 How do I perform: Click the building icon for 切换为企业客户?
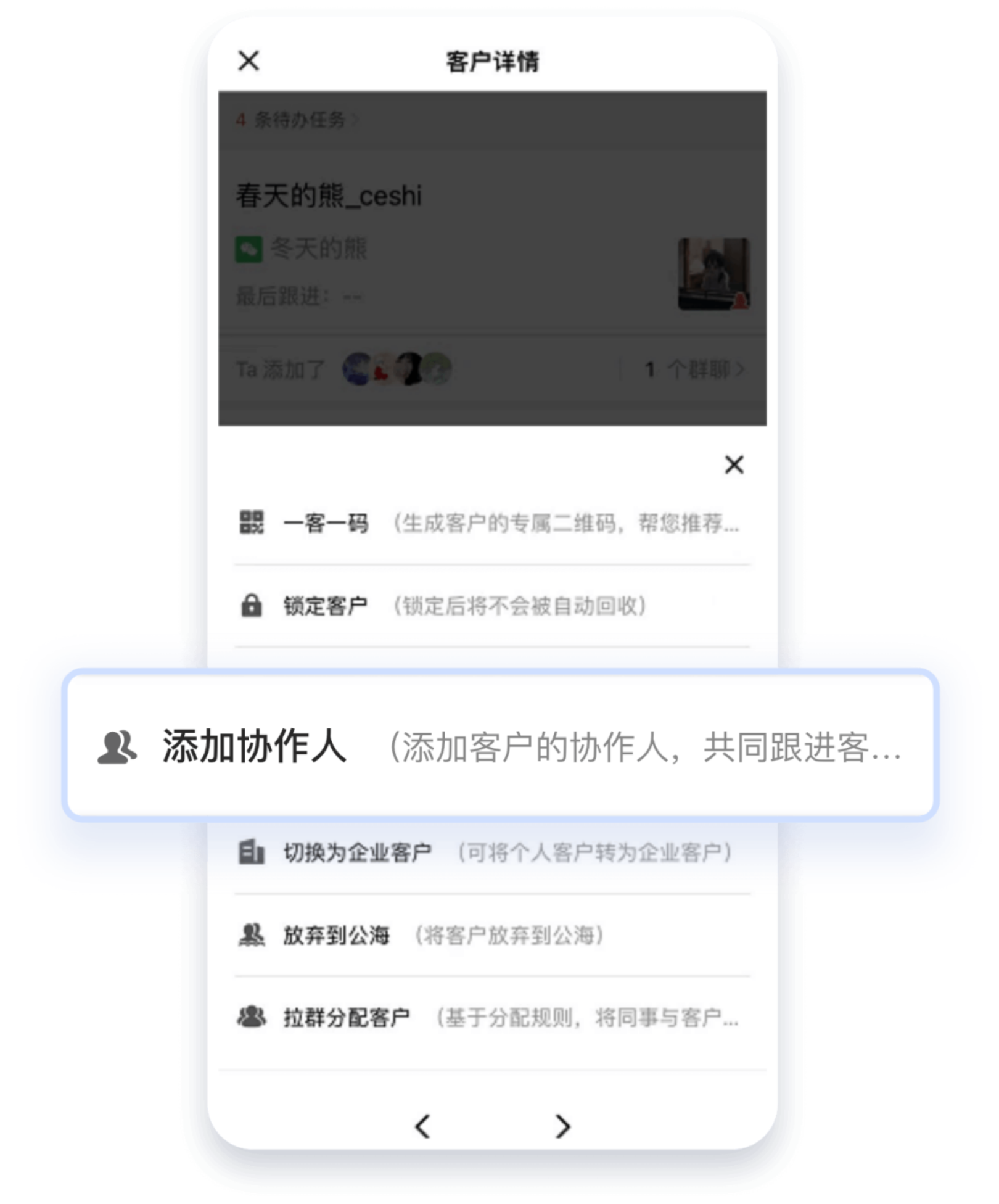252,852
